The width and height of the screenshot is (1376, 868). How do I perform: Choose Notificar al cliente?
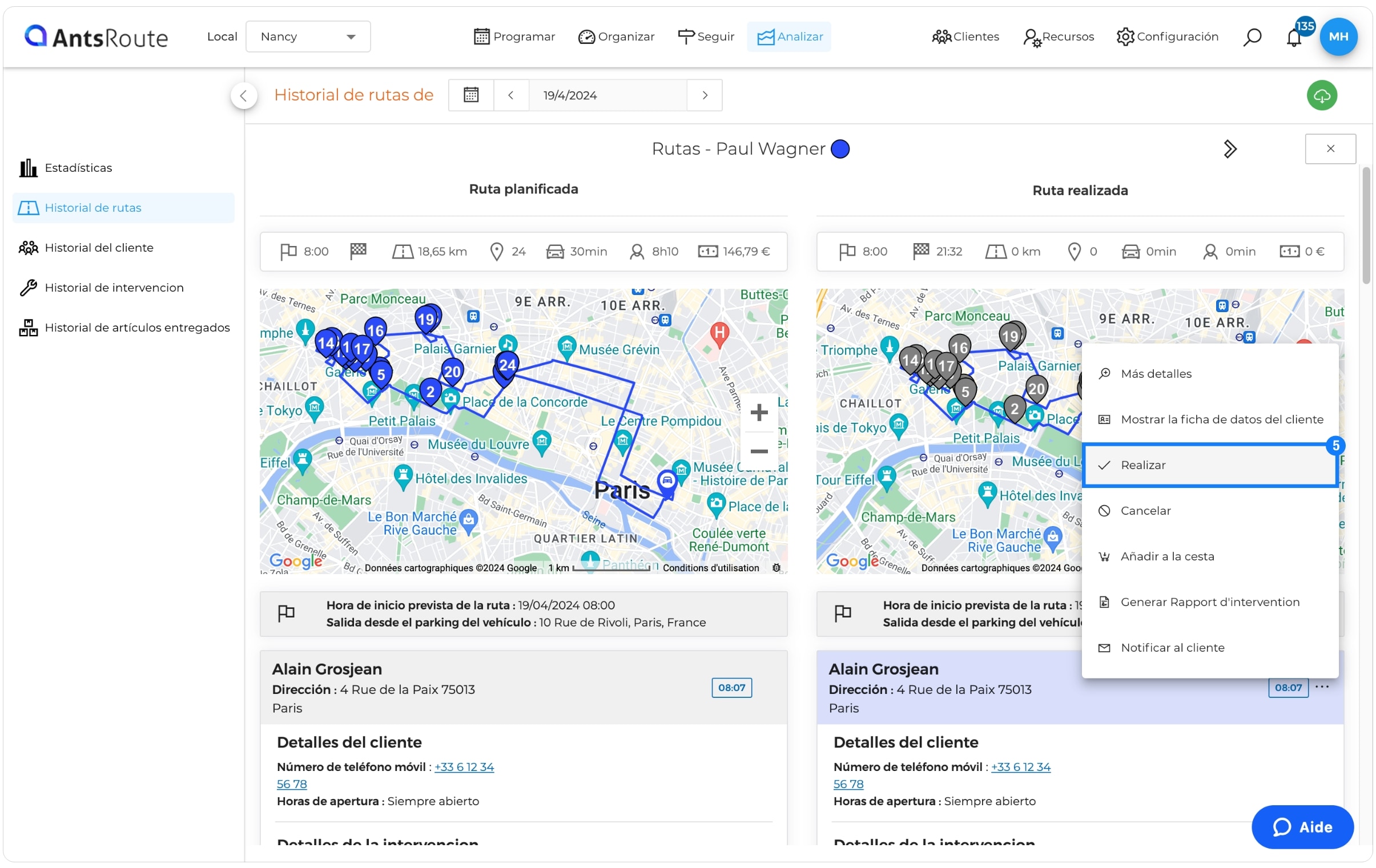click(1210, 648)
